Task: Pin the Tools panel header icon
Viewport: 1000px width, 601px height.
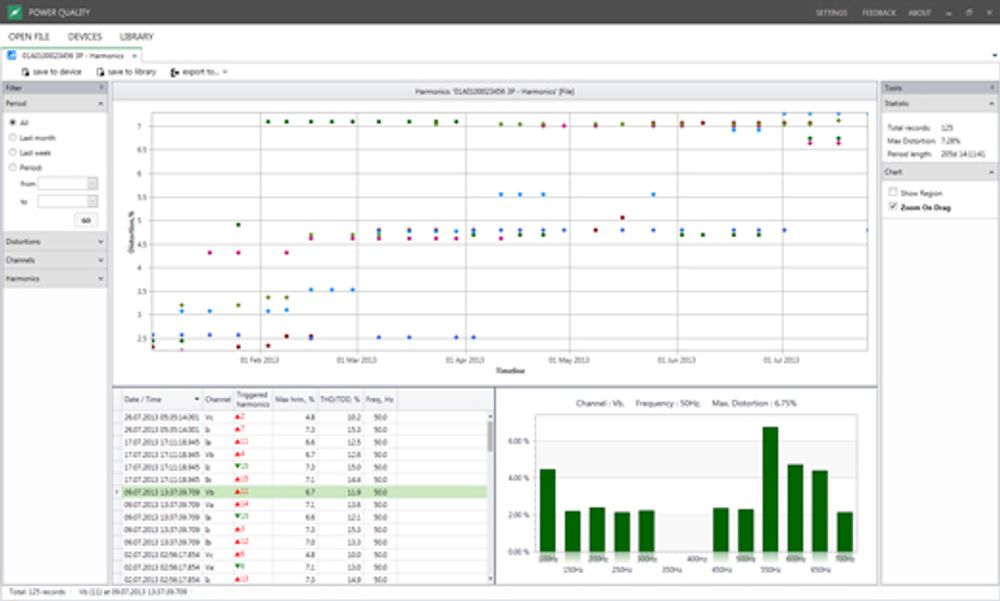Action: coord(992,87)
